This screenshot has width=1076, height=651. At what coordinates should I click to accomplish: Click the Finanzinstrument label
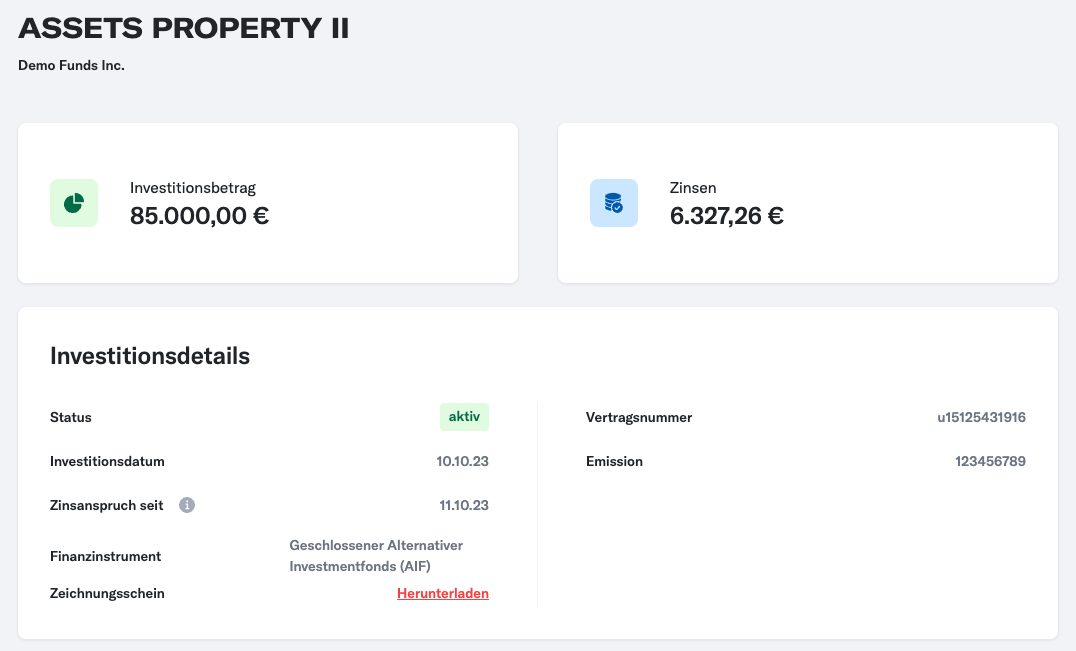[x=106, y=556]
